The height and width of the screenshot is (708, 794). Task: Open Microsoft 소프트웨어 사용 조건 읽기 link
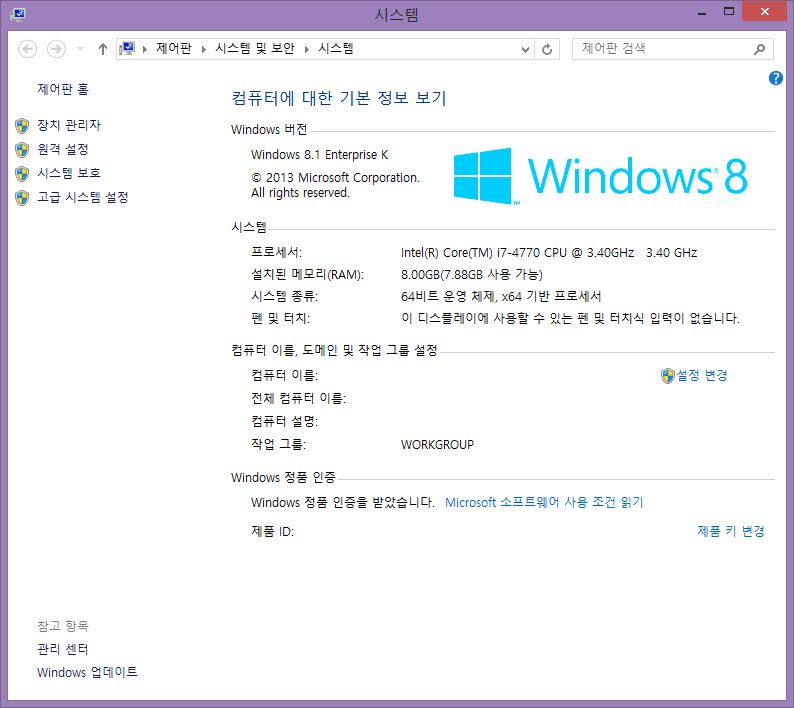[544, 502]
